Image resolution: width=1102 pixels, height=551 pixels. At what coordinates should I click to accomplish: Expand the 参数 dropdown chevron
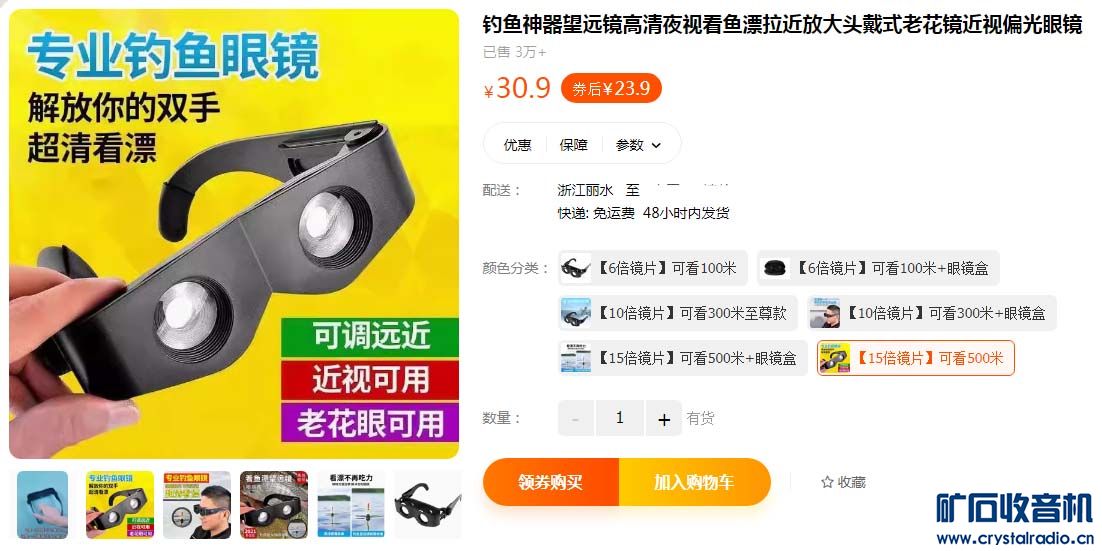pos(656,145)
